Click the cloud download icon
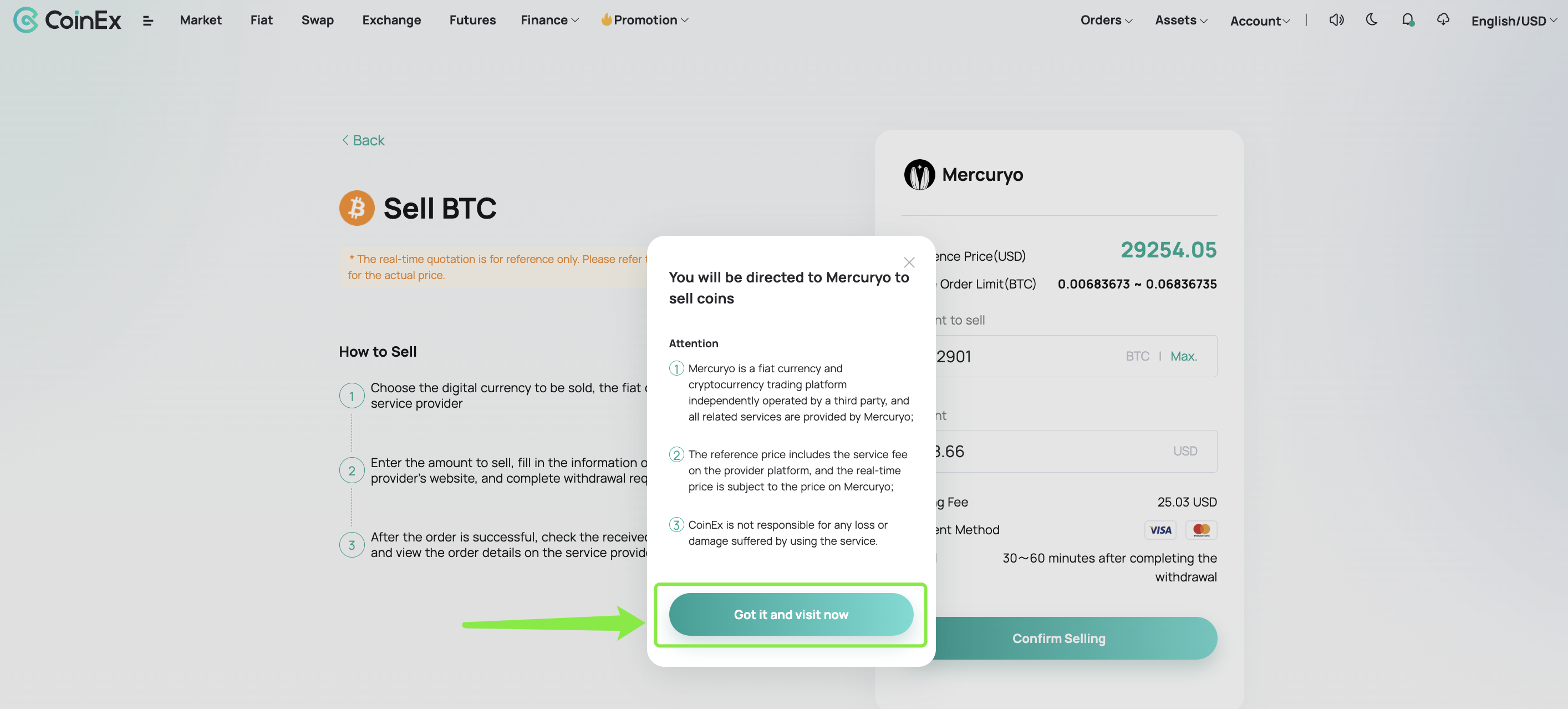1568x709 pixels. (x=1443, y=19)
